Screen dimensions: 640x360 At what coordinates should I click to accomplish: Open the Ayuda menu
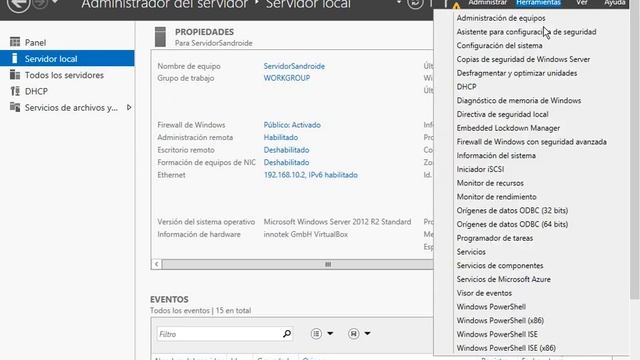pos(615,3)
